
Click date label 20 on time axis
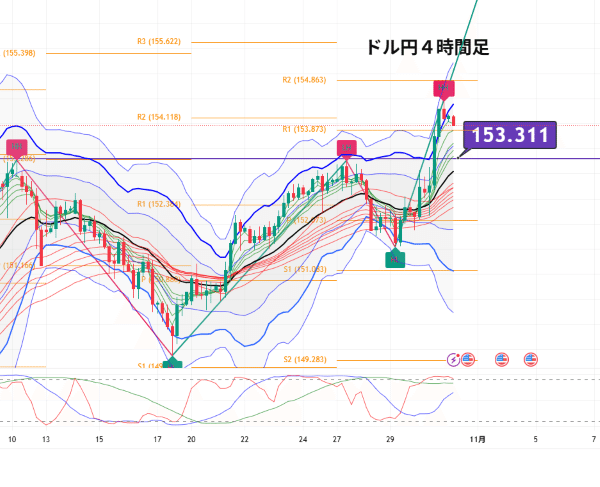[191, 439]
